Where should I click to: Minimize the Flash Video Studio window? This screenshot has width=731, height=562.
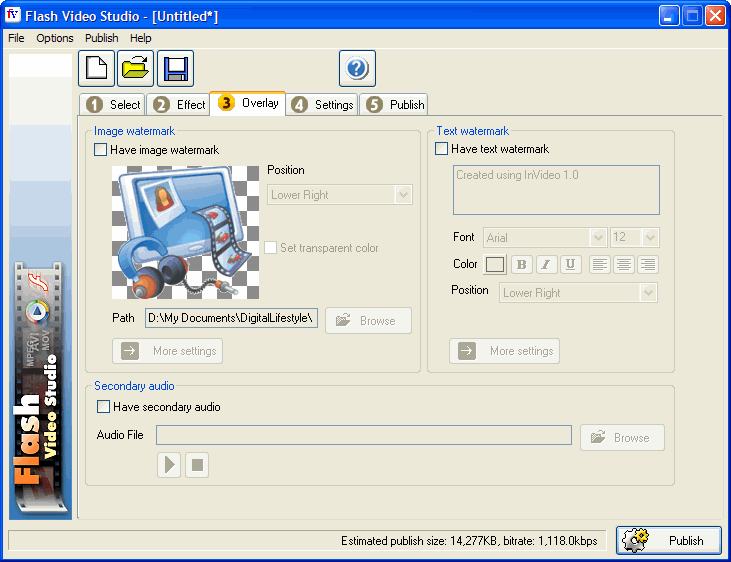[669, 15]
